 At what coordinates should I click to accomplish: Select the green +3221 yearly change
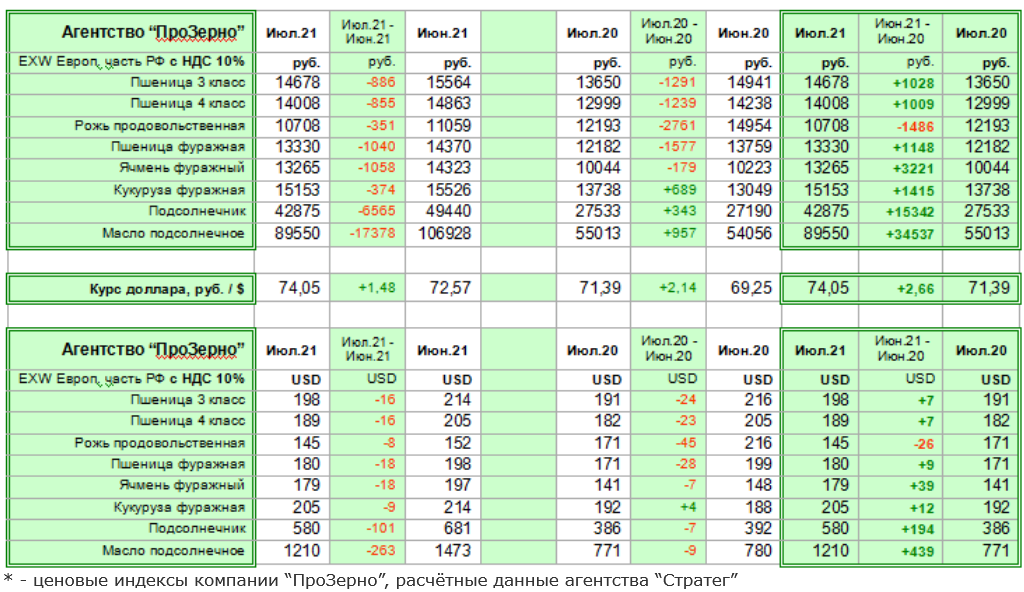point(914,169)
